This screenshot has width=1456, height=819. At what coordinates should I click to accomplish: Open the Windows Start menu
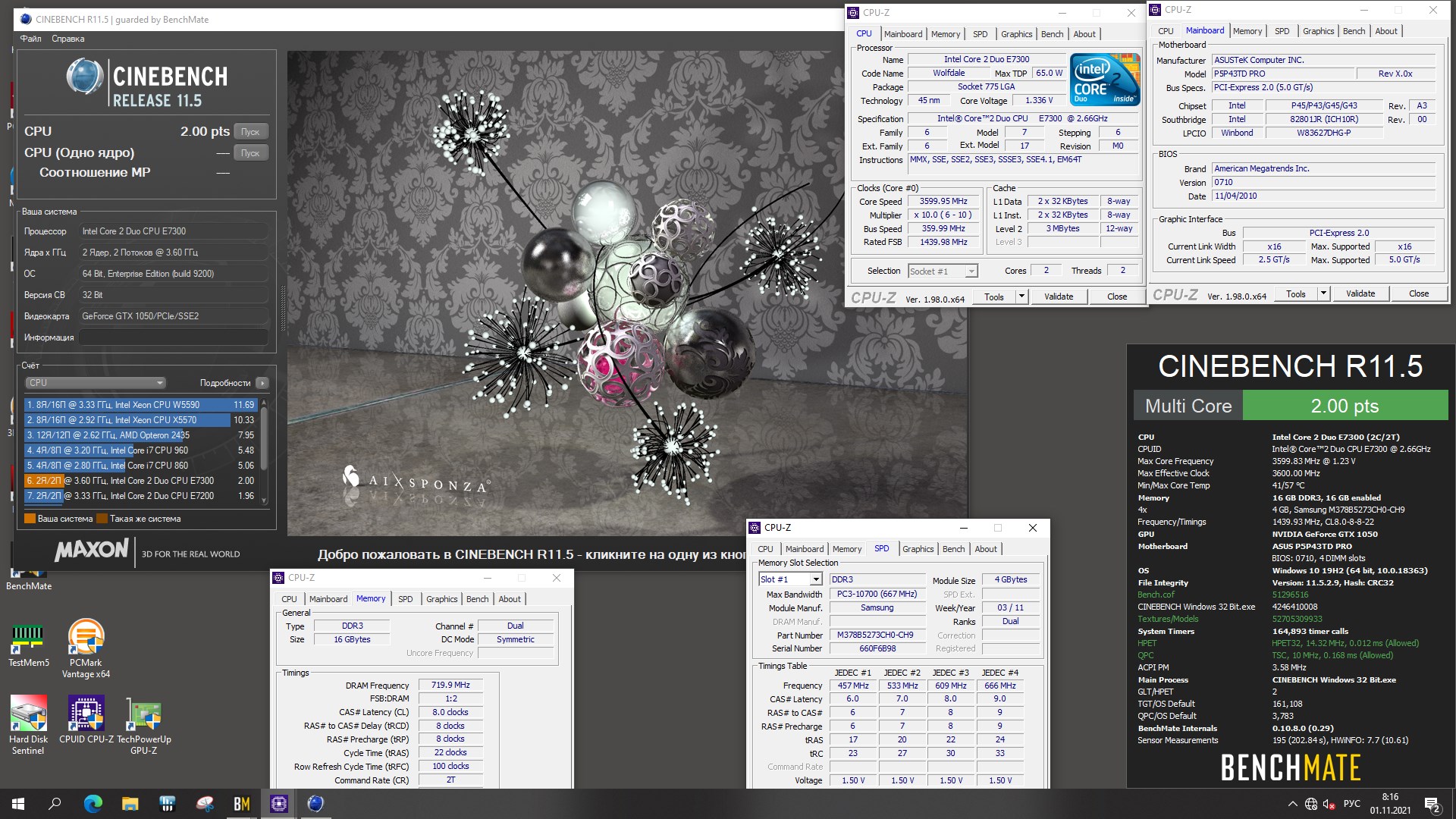point(18,804)
